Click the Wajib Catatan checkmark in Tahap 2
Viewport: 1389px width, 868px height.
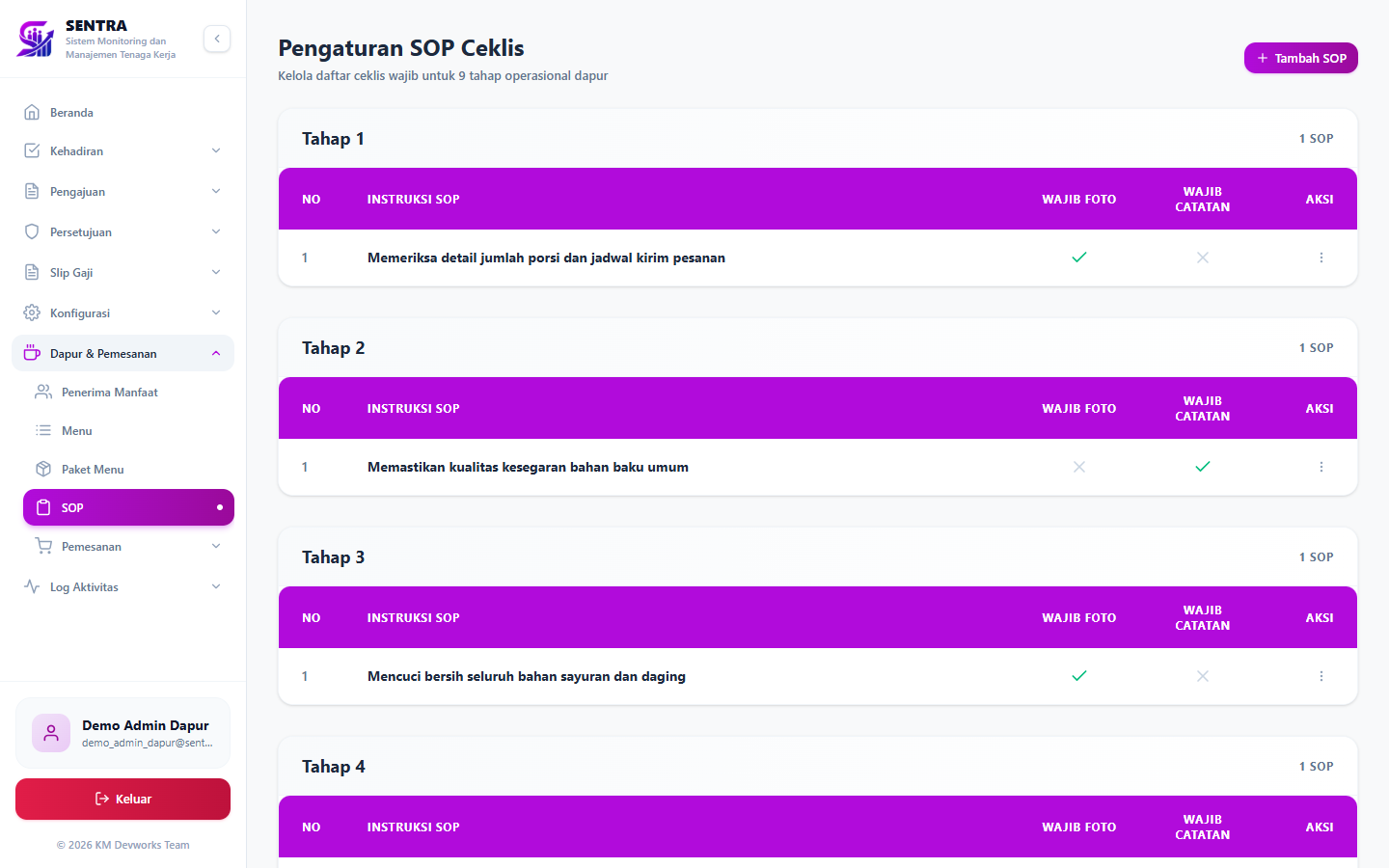tap(1203, 467)
